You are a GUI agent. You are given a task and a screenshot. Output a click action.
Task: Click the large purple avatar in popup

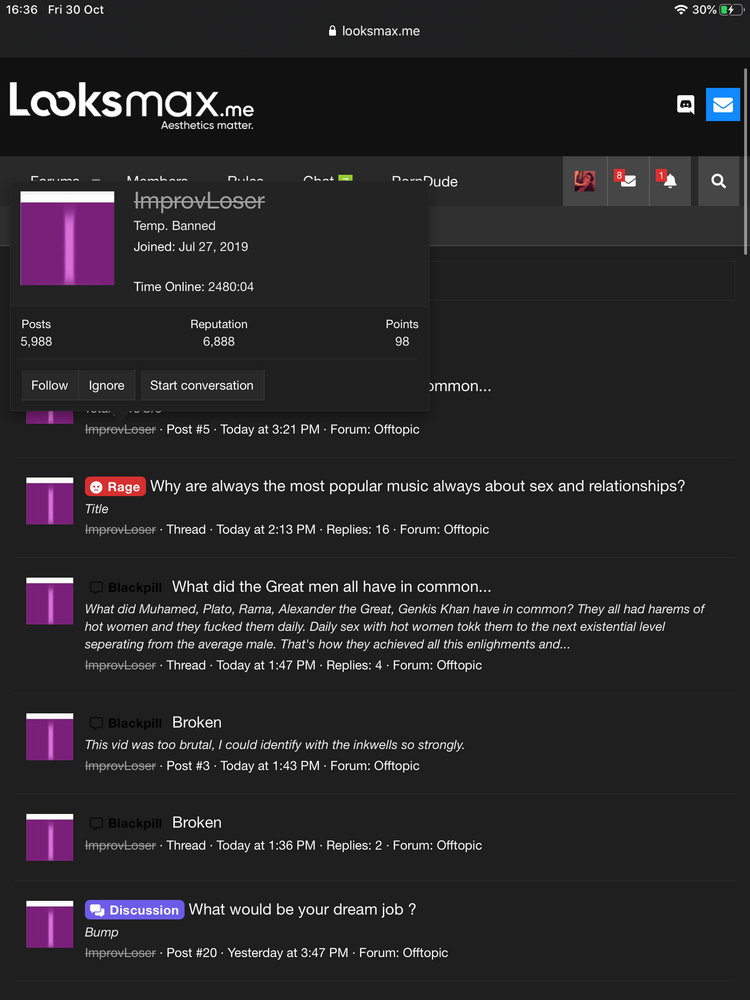(67, 239)
